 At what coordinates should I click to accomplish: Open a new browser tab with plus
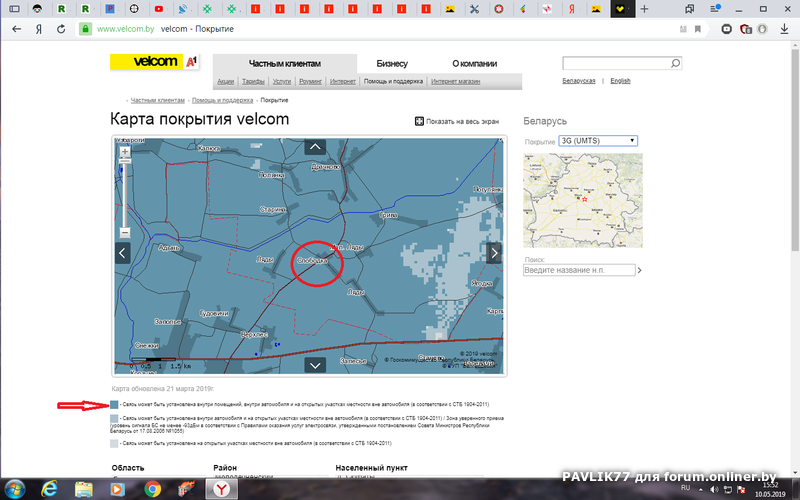coord(644,9)
